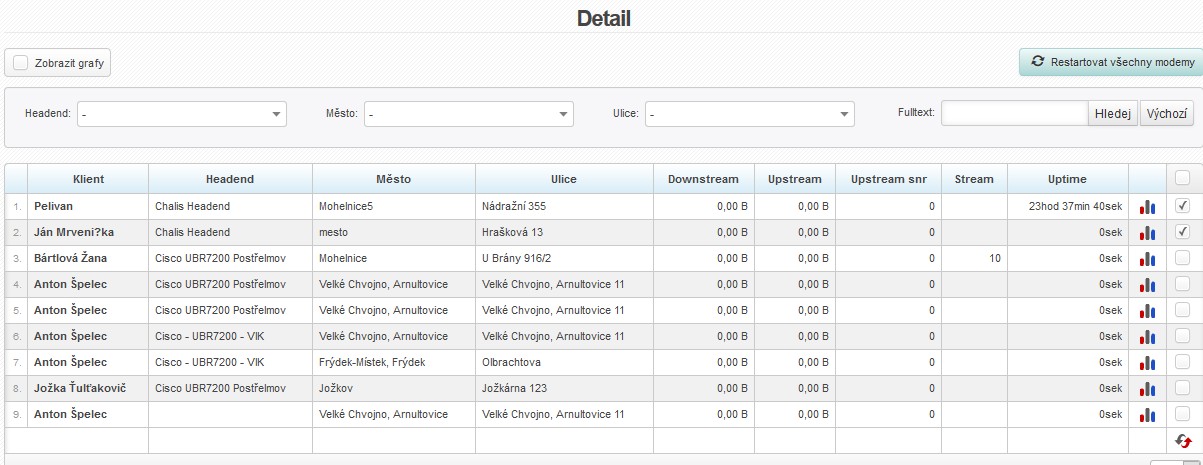Click the Hrašková 13 street cell

click(564, 232)
